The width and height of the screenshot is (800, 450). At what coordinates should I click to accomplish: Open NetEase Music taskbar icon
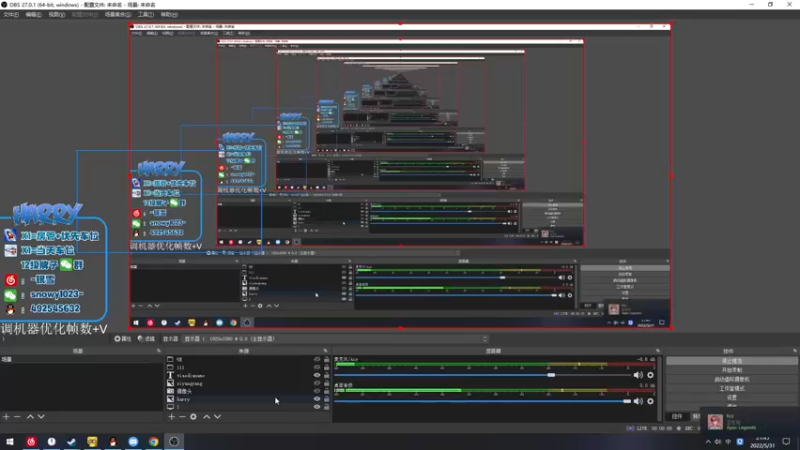31,442
